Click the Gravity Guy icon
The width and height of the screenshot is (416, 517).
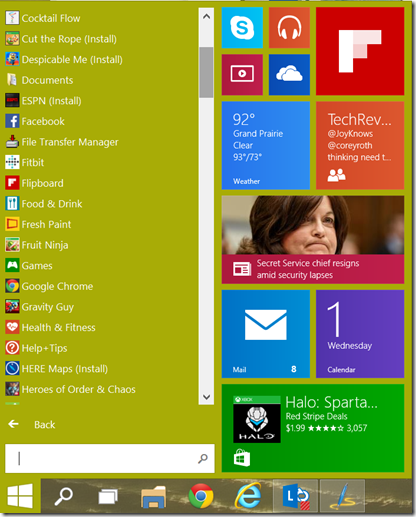click(12, 307)
